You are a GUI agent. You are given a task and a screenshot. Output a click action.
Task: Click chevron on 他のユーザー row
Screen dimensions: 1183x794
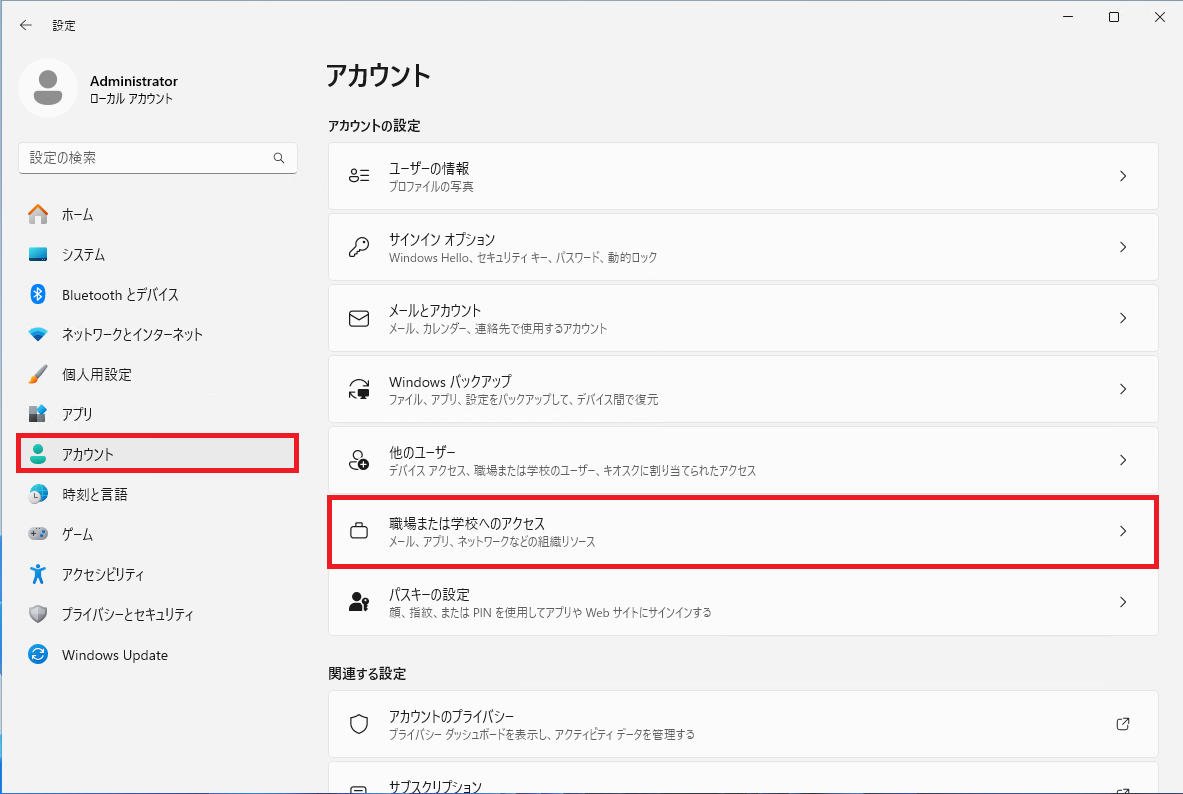click(1123, 460)
